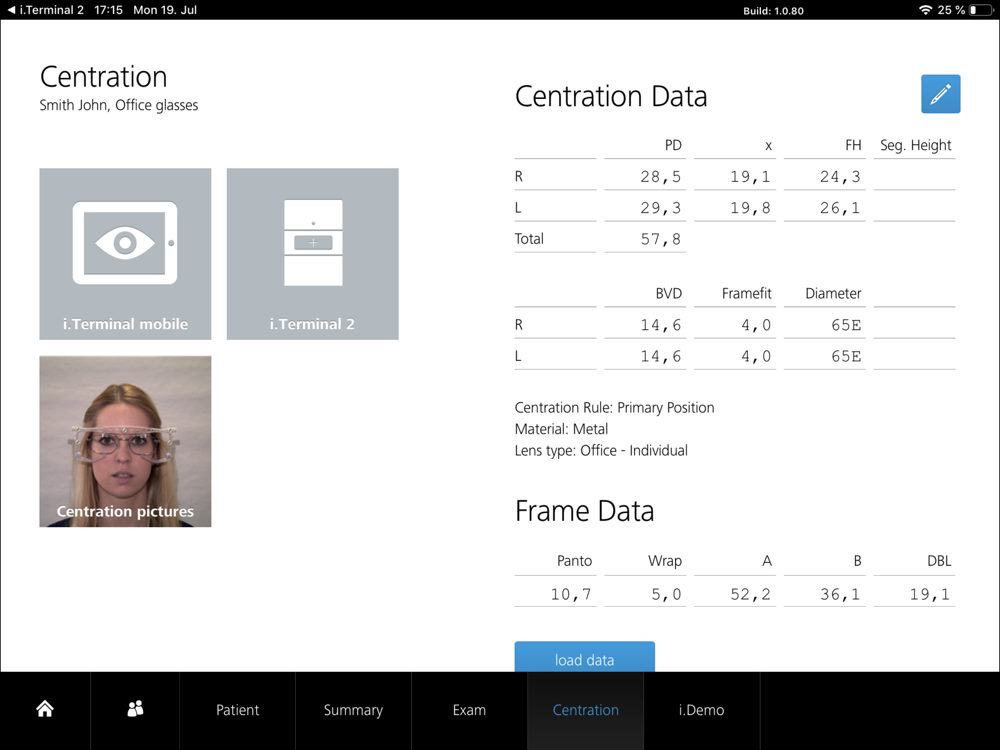Image resolution: width=1000 pixels, height=750 pixels.
Task: Click the Centration page title
Action: 103,77
